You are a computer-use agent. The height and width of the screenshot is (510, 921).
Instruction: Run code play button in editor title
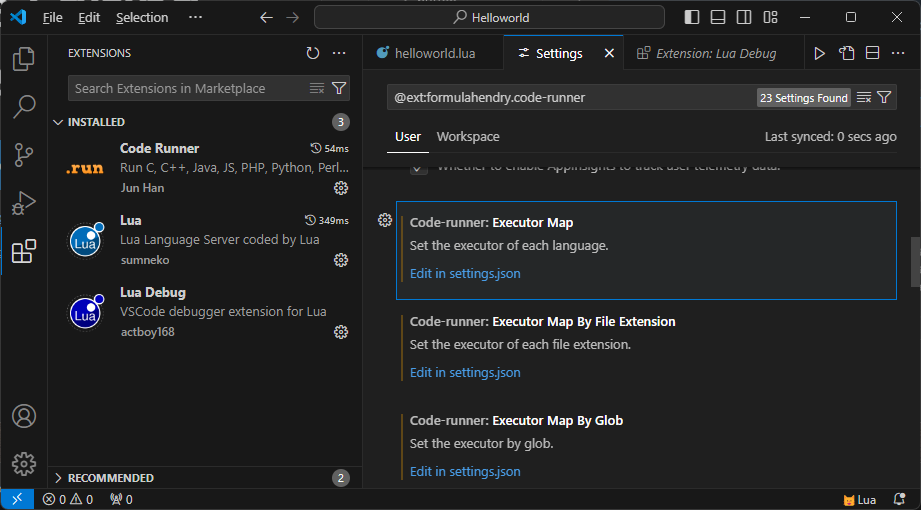(x=819, y=53)
